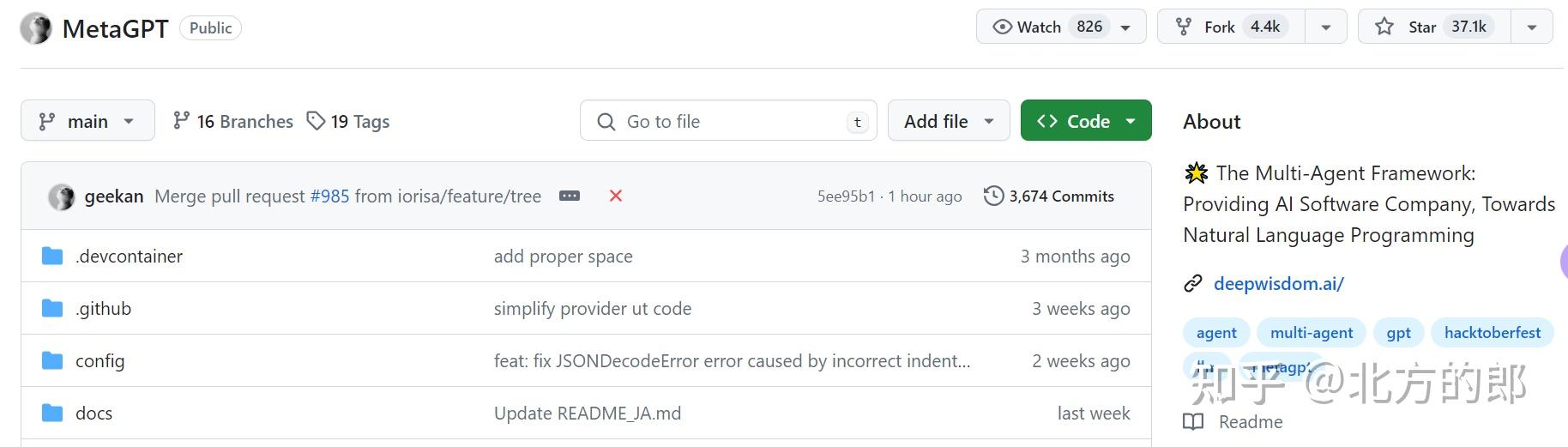Click the Go to file search field

727,121
